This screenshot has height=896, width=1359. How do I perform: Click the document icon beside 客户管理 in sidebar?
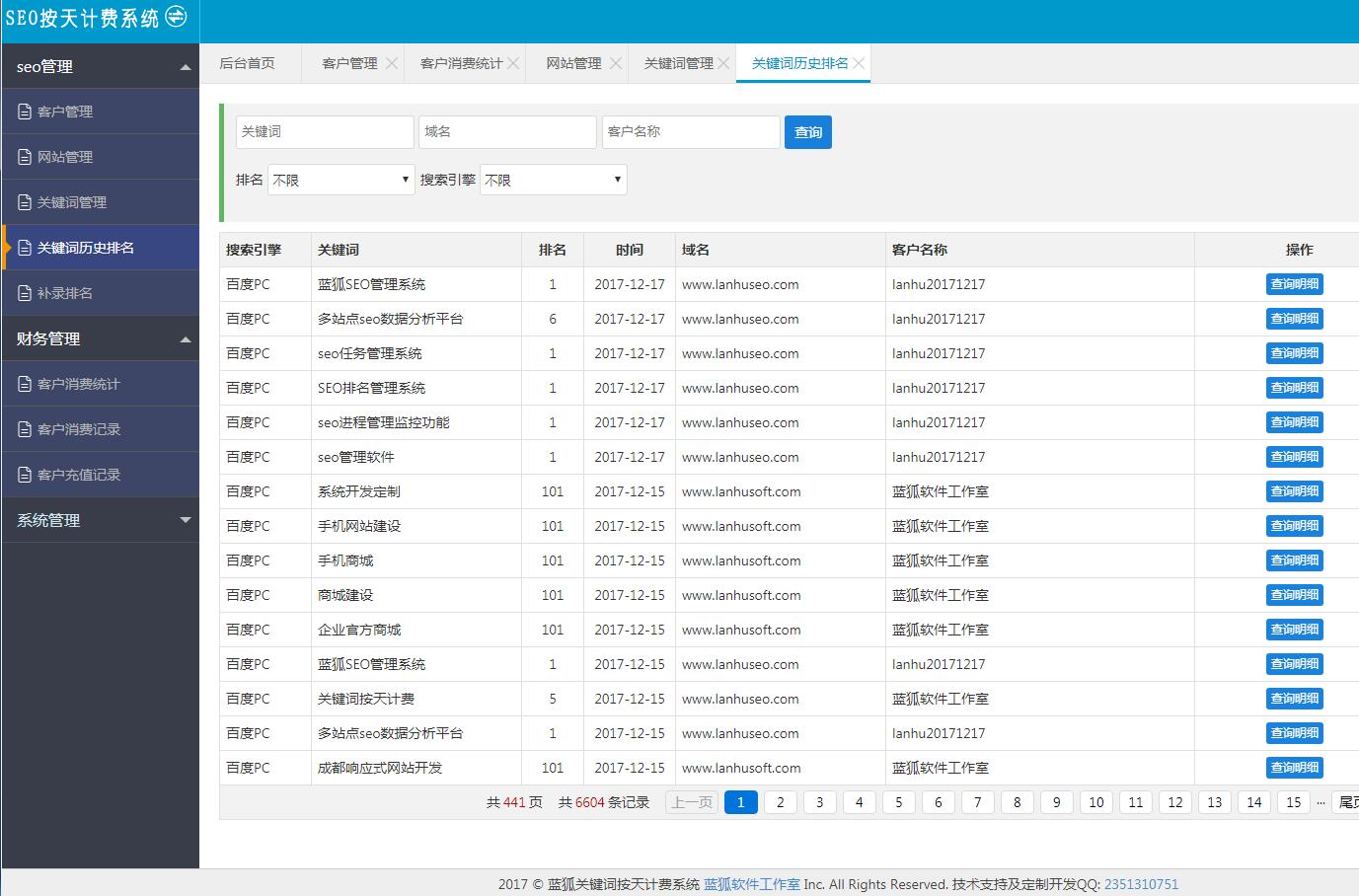(x=25, y=112)
